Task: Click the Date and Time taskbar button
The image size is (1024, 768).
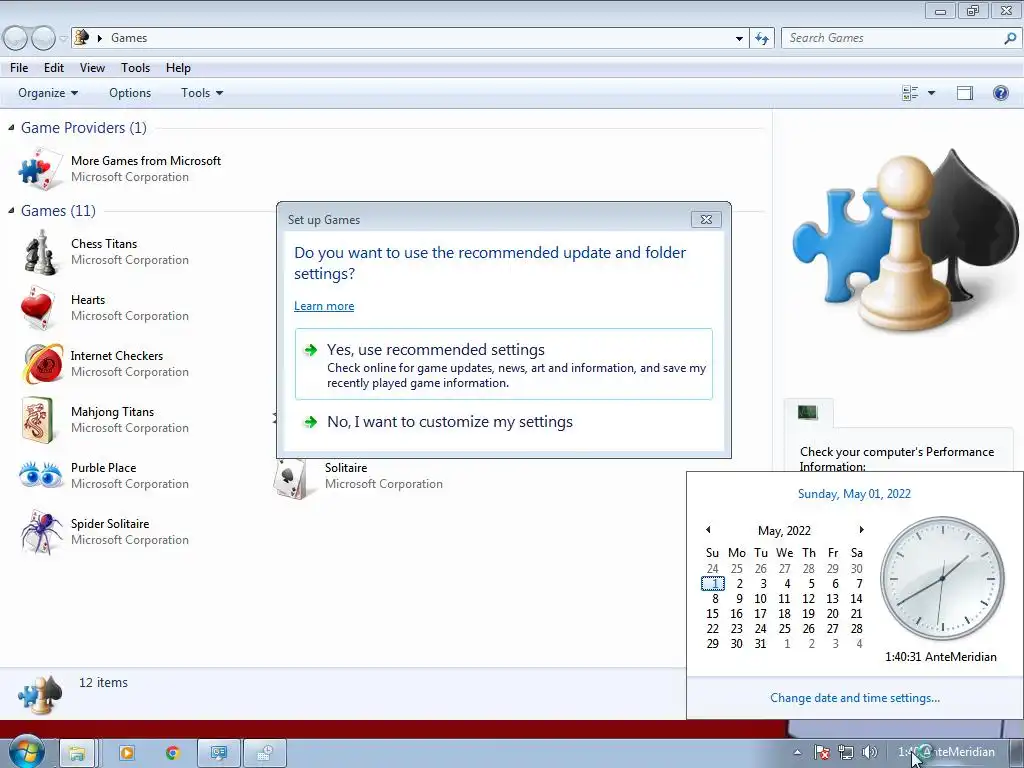Action: [x=264, y=753]
